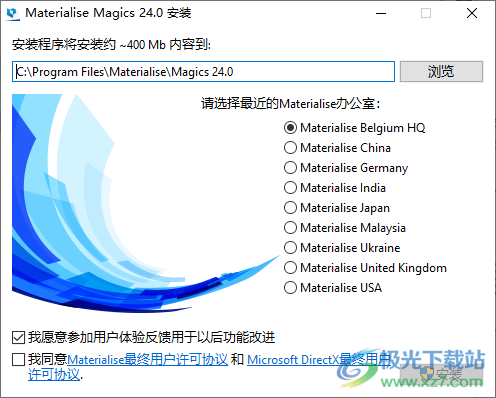Click the installation path input field
The width and height of the screenshot is (496, 398).
(203, 71)
